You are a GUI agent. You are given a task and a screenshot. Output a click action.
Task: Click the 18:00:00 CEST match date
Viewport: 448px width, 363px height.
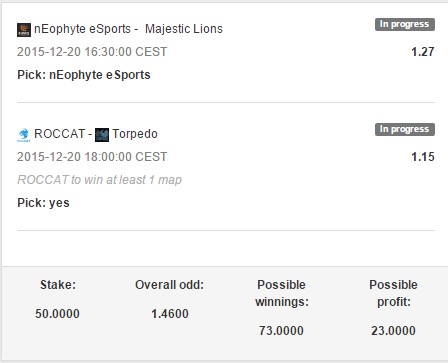click(92, 157)
